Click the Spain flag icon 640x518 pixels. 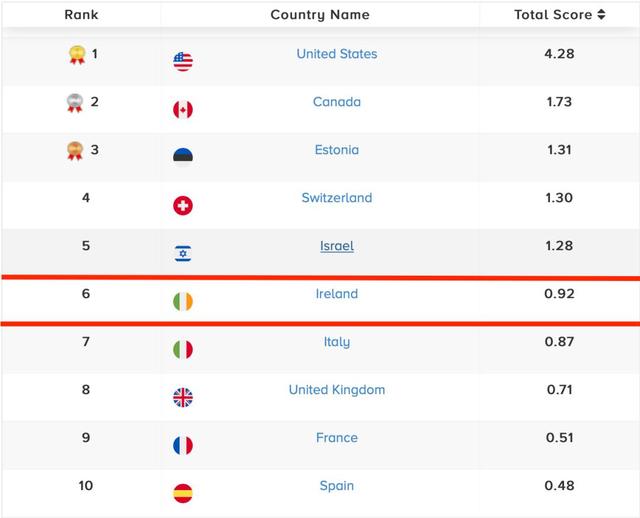click(183, 494)
